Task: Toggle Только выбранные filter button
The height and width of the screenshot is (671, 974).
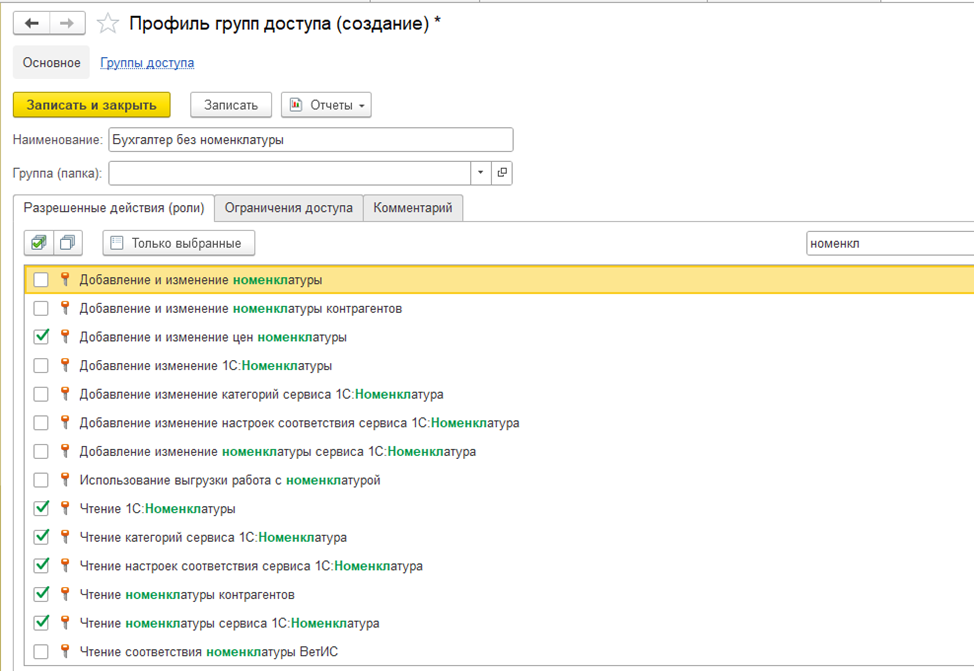Action: (x=179, y=243)
